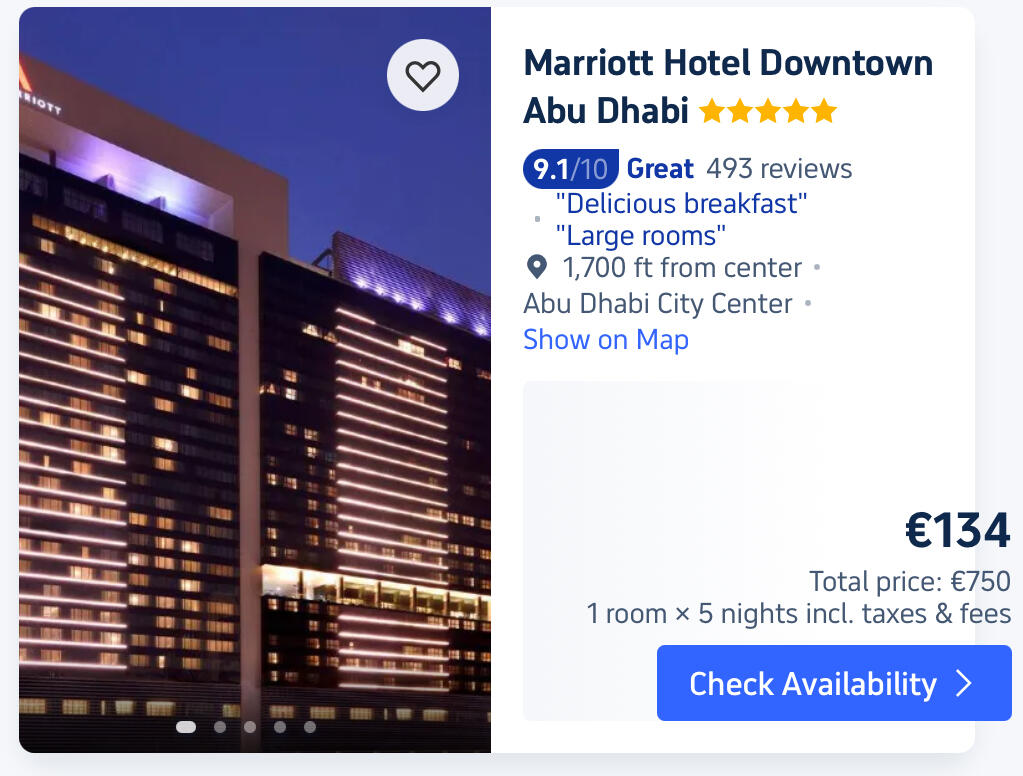
Task: Click the Abu Dhabi City Center text
Action: tap(658, 304)
